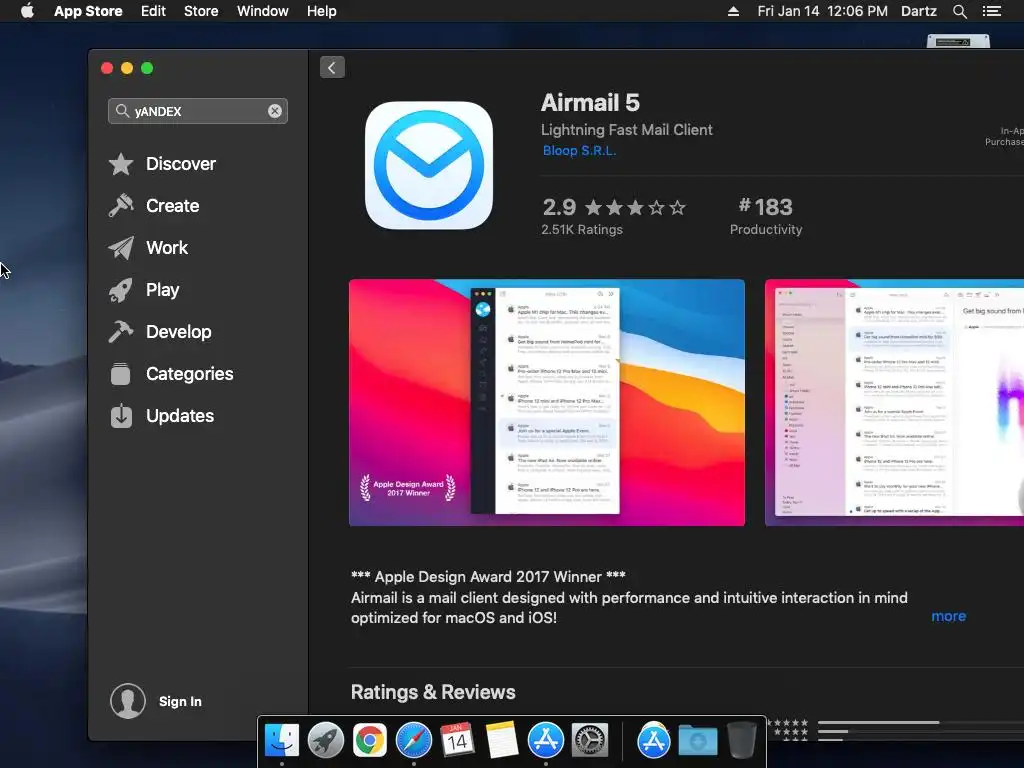Open Categories icon
1024x768 pixels.
121,374
